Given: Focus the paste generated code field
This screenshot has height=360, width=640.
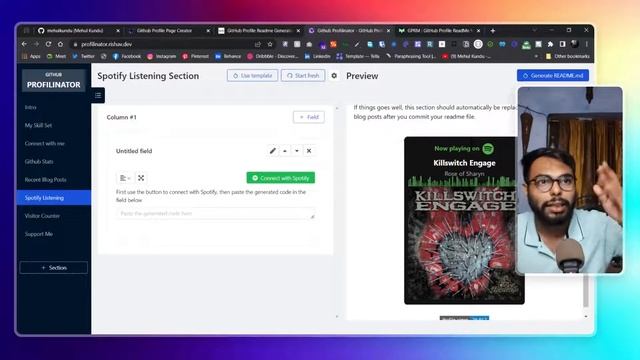Looking at the screenshot, I should (x=216, y=213).
